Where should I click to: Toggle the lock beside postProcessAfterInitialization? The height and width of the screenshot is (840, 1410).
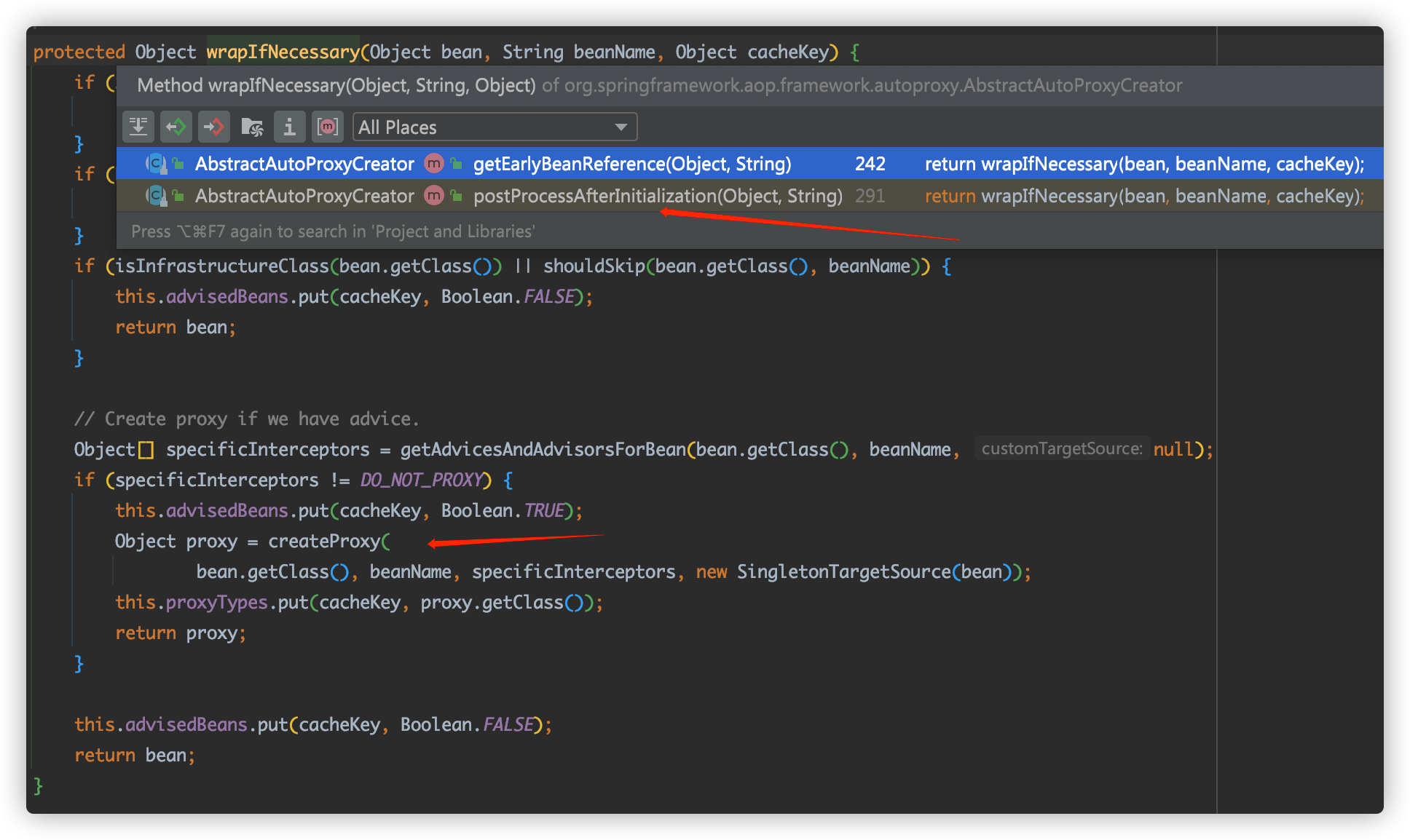point(455,196)
